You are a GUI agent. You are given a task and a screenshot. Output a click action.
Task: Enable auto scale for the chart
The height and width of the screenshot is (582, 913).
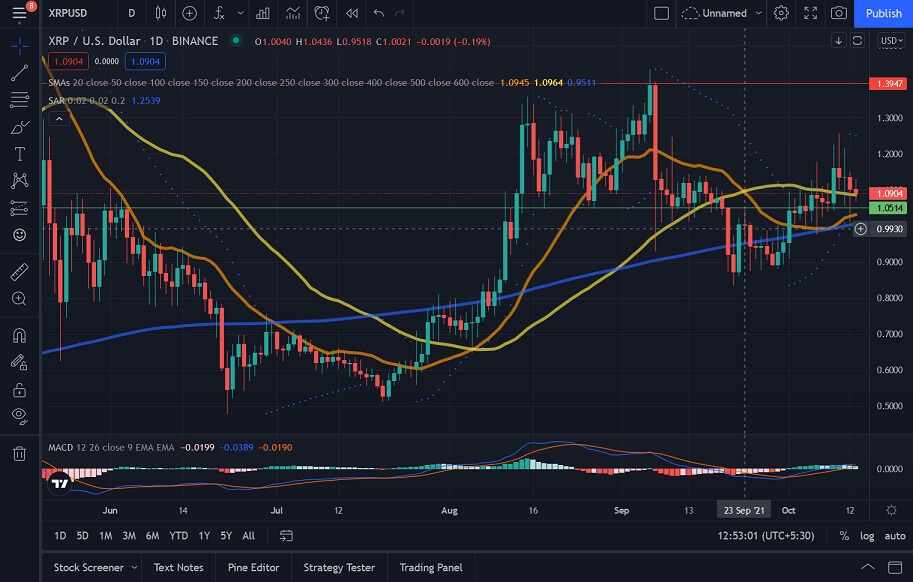pyautogui.click(x=895, y=536)
